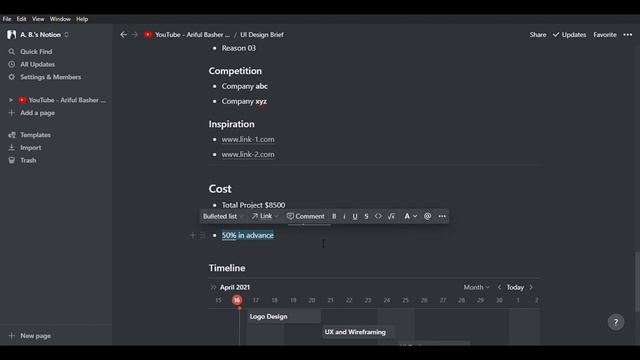Create inline equation from selection
The height and width of the screenshot is (360, 640).
tap(391, 216)
